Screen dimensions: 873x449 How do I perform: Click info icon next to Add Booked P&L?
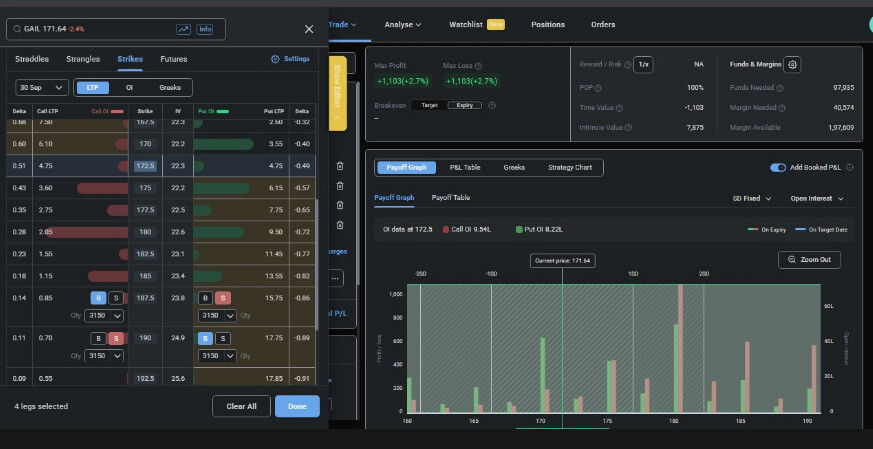tap(849, 167)
